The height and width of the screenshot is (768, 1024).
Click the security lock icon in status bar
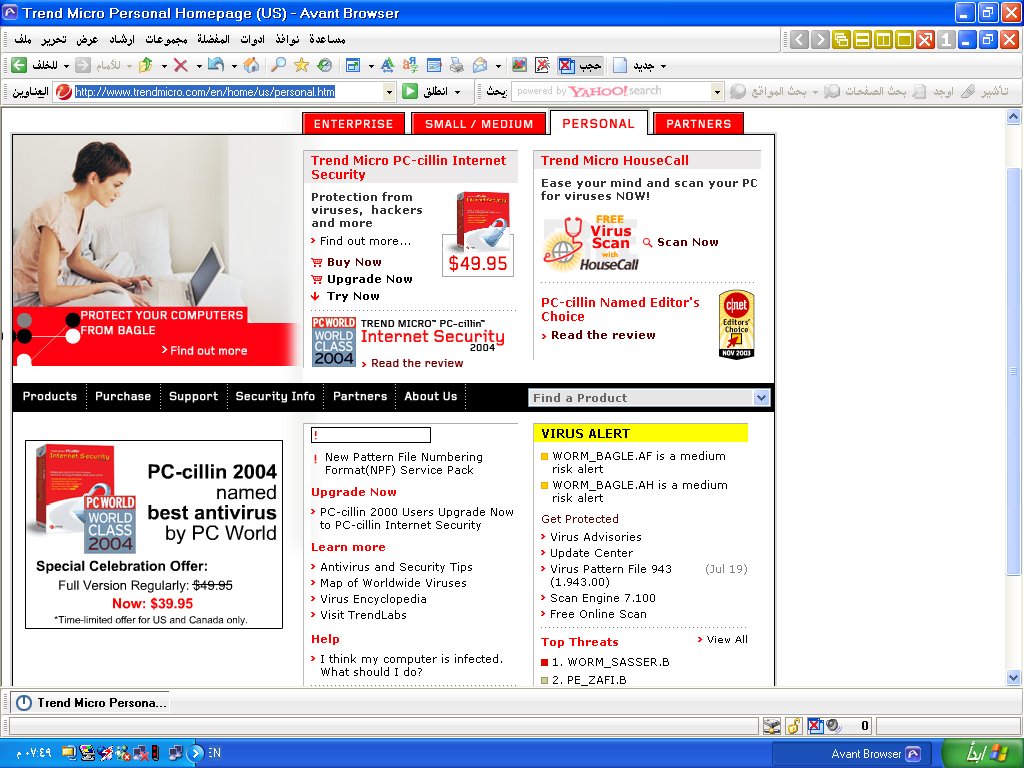click(793, 726)
